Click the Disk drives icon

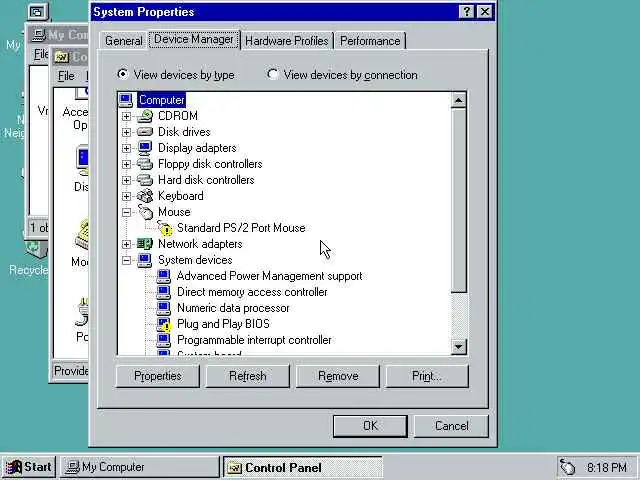click(145, 132)
